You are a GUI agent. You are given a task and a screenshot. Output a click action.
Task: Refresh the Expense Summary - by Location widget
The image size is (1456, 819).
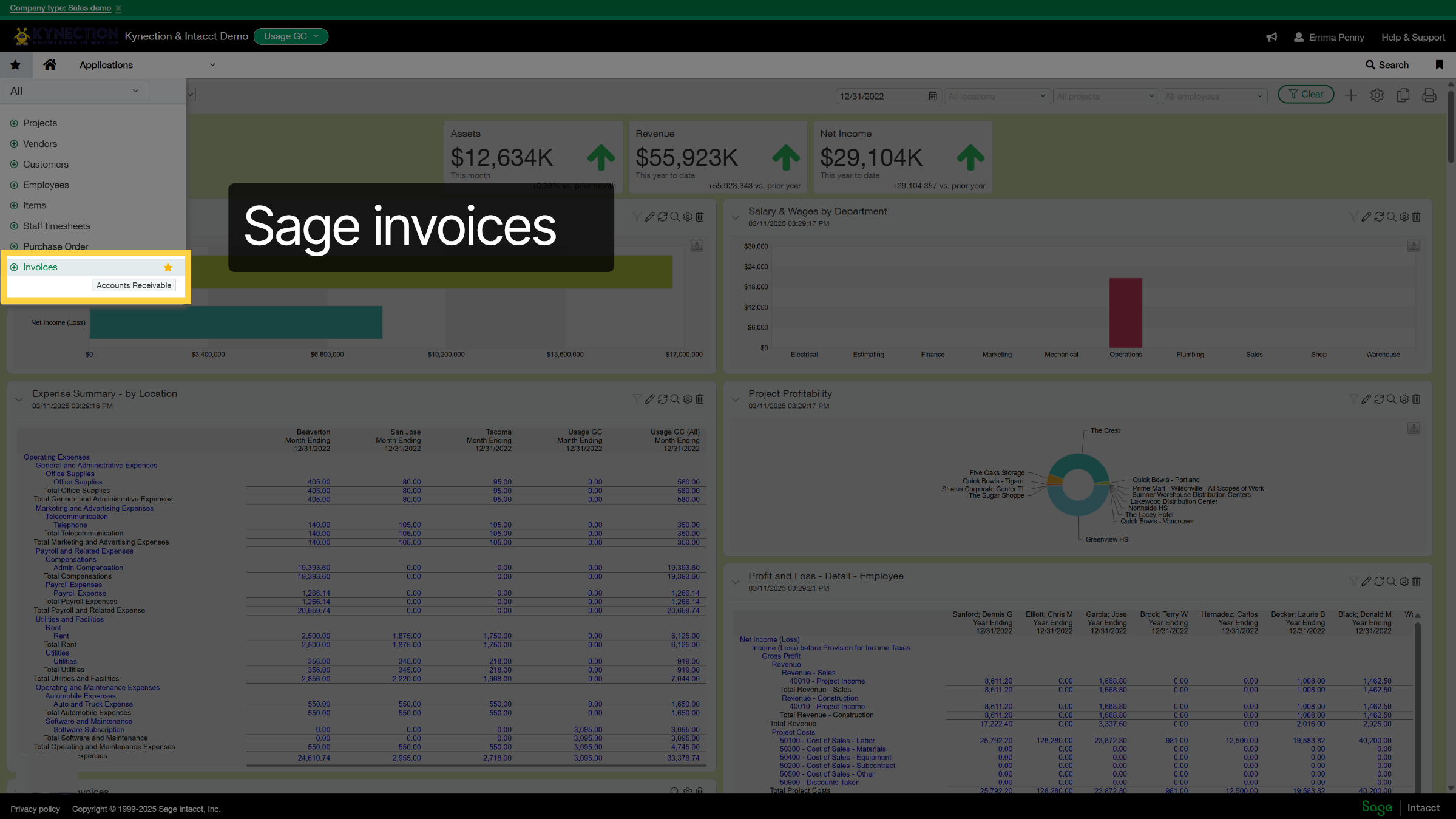(662, 399)
